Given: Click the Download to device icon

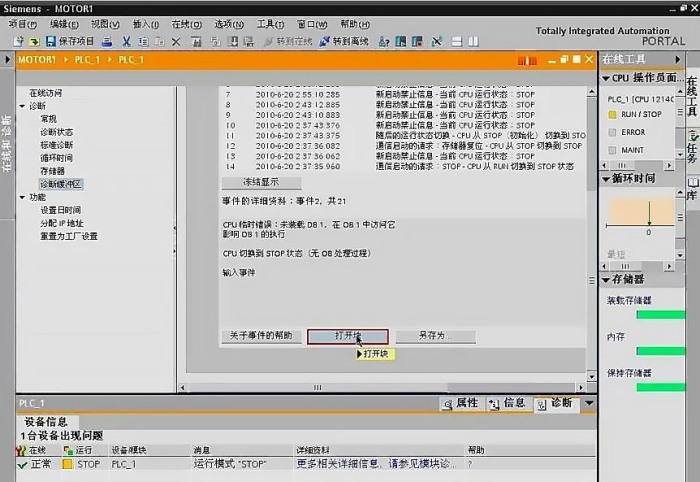Looking at the screenshot, I should (x=233, y=42).
